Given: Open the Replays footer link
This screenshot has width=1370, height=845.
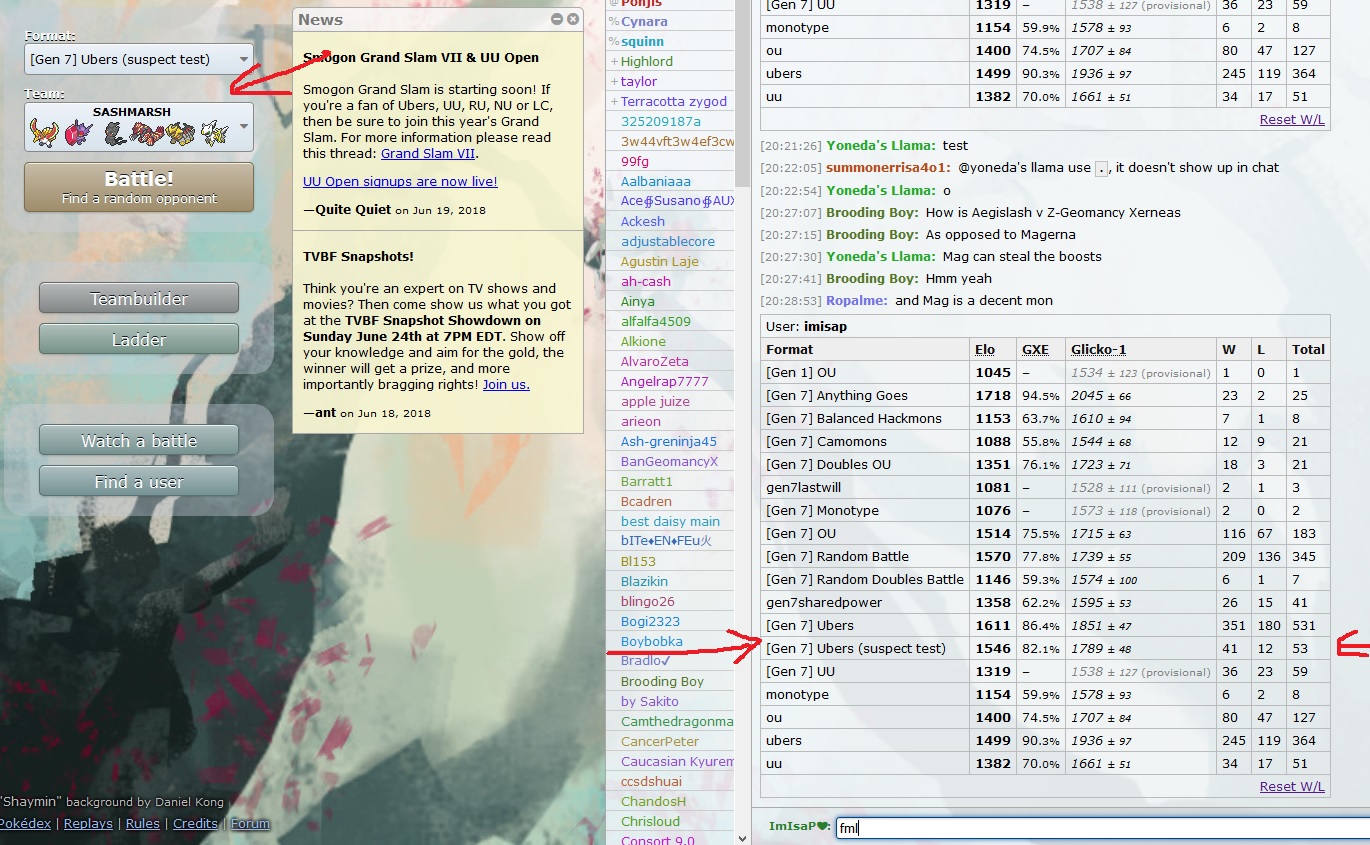Looking at the screenshot, I should click(88, 824).
